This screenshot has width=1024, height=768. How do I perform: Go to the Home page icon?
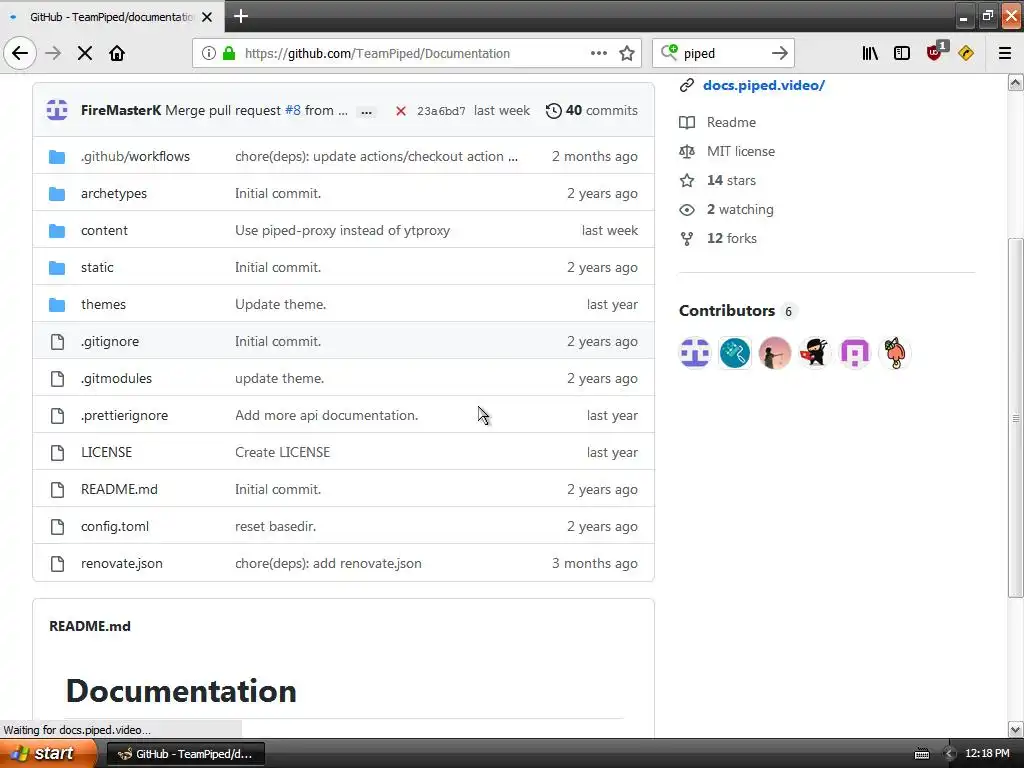click(117, 53)
